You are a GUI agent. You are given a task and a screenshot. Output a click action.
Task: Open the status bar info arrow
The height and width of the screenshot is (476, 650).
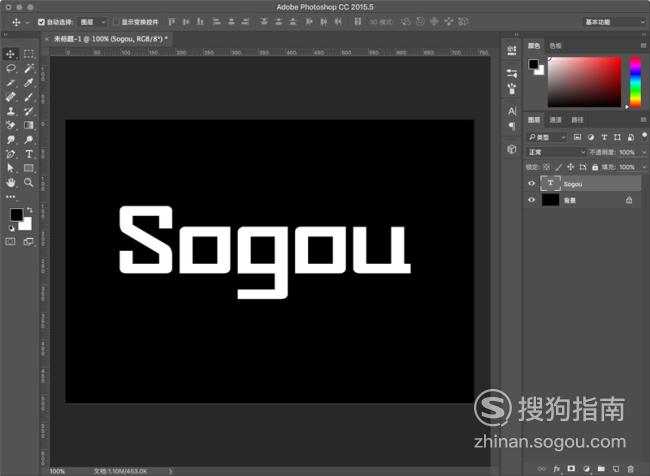pos(170,471)
